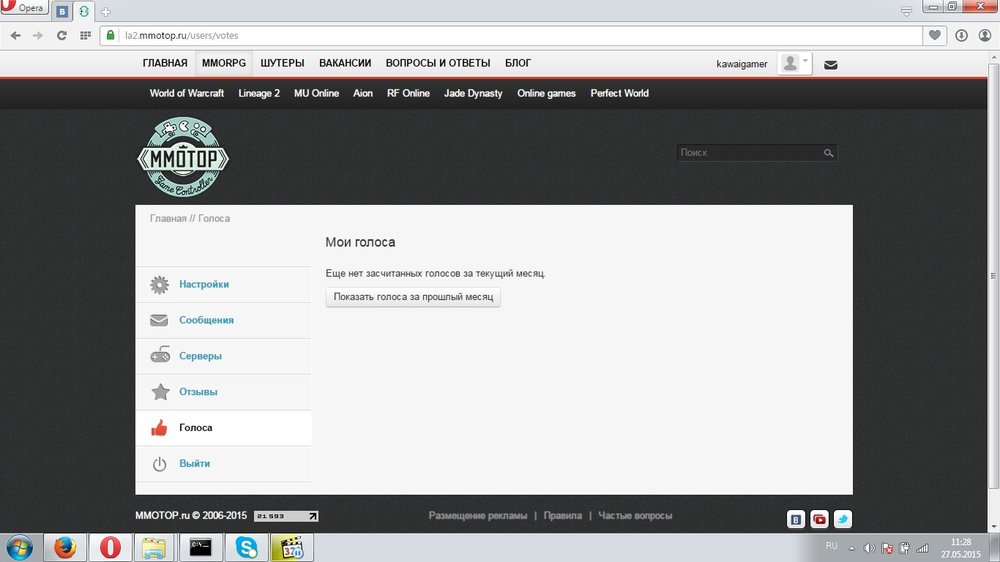This screenshot has height=562, width=1000.
Task: Click the Поиск search field
Action: (748, 153)
